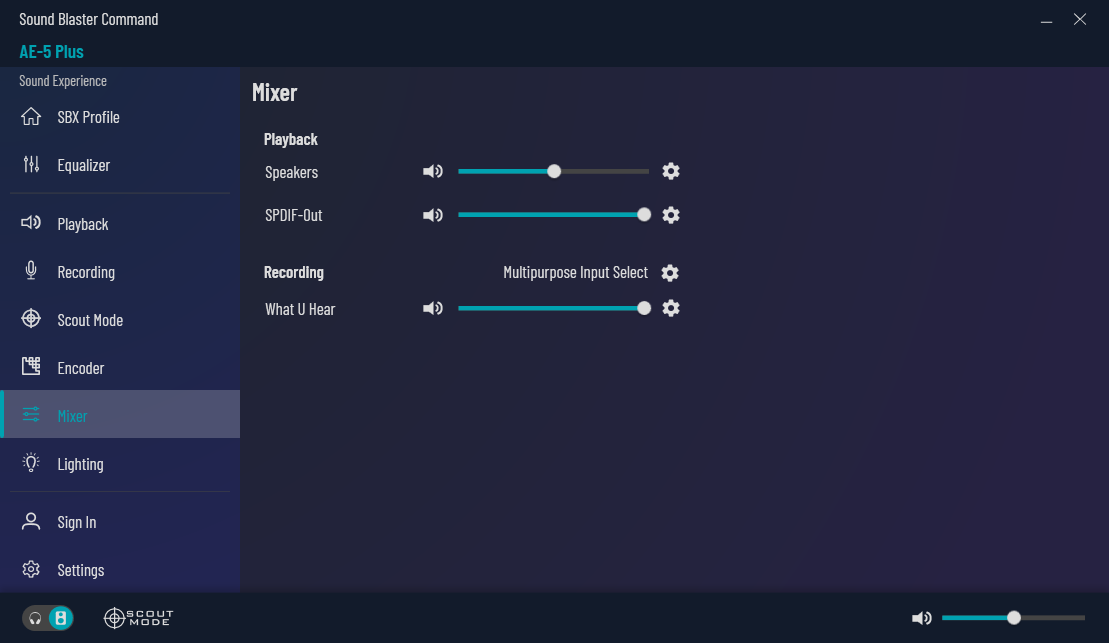1109x643 pixels.
Task: Toggle Scout Mode button in bottom bar
Action: coord(139,618)
